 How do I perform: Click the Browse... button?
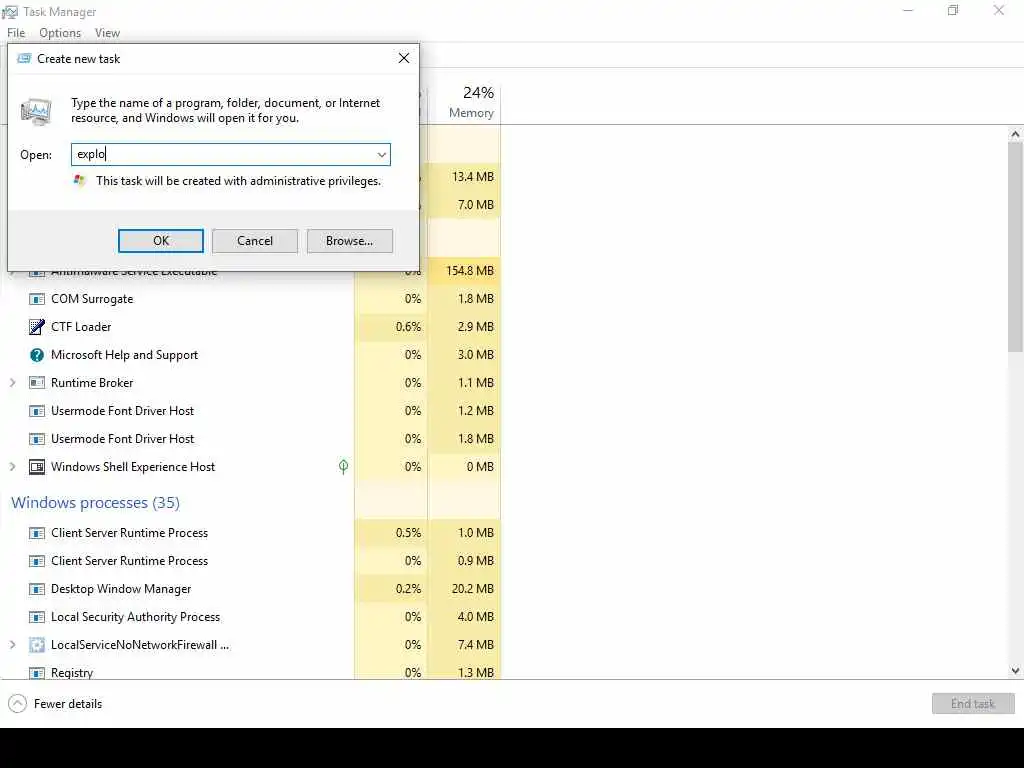[349, 241]
